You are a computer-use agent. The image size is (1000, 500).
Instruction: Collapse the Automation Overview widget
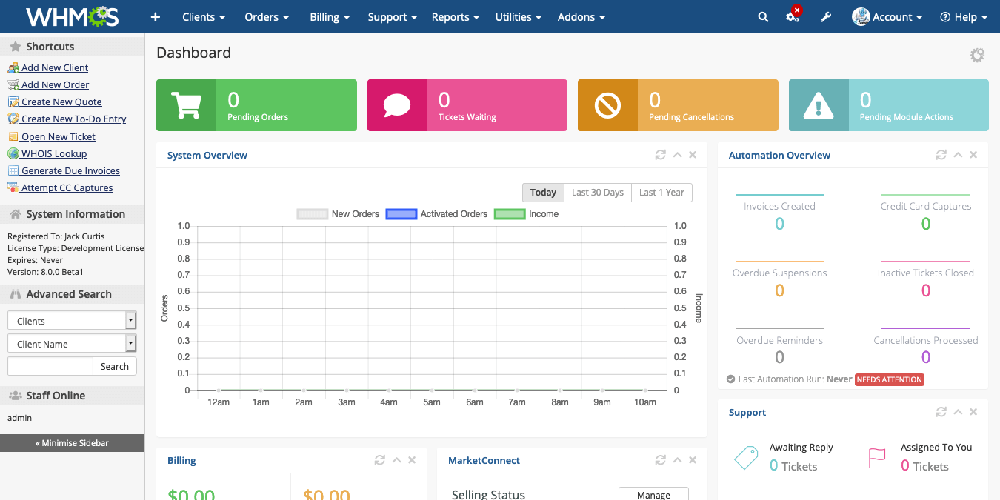pos(958,155)
